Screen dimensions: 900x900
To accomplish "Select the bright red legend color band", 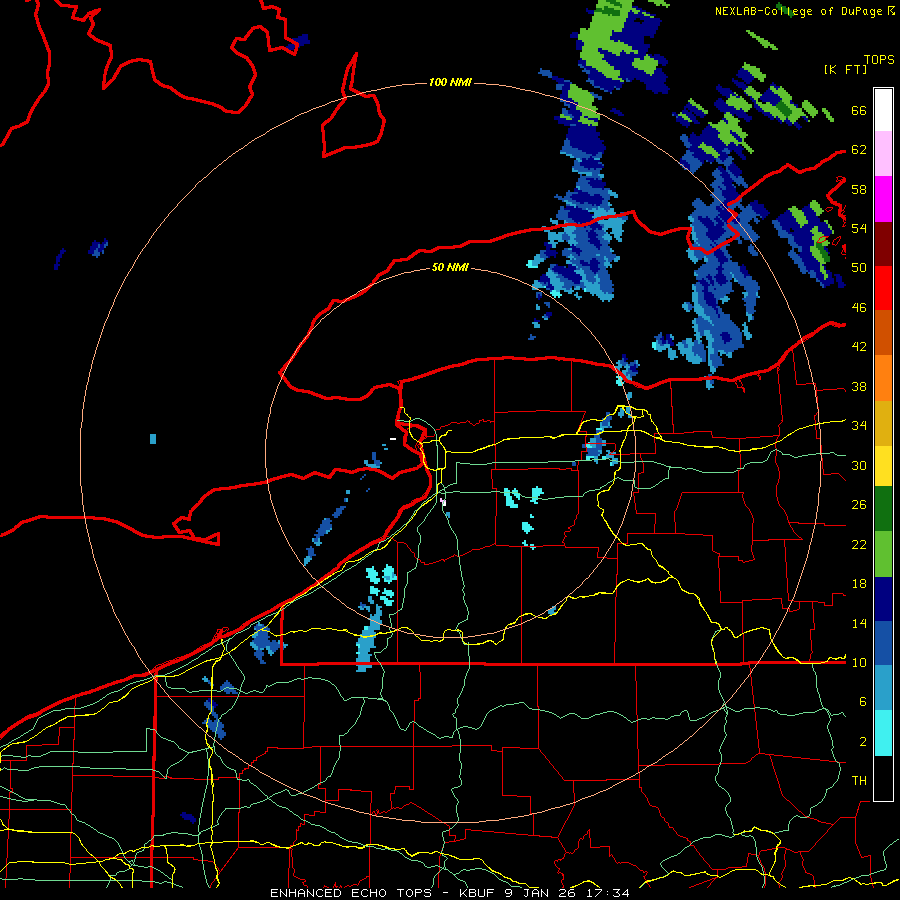I will click(x=883, y=288).
